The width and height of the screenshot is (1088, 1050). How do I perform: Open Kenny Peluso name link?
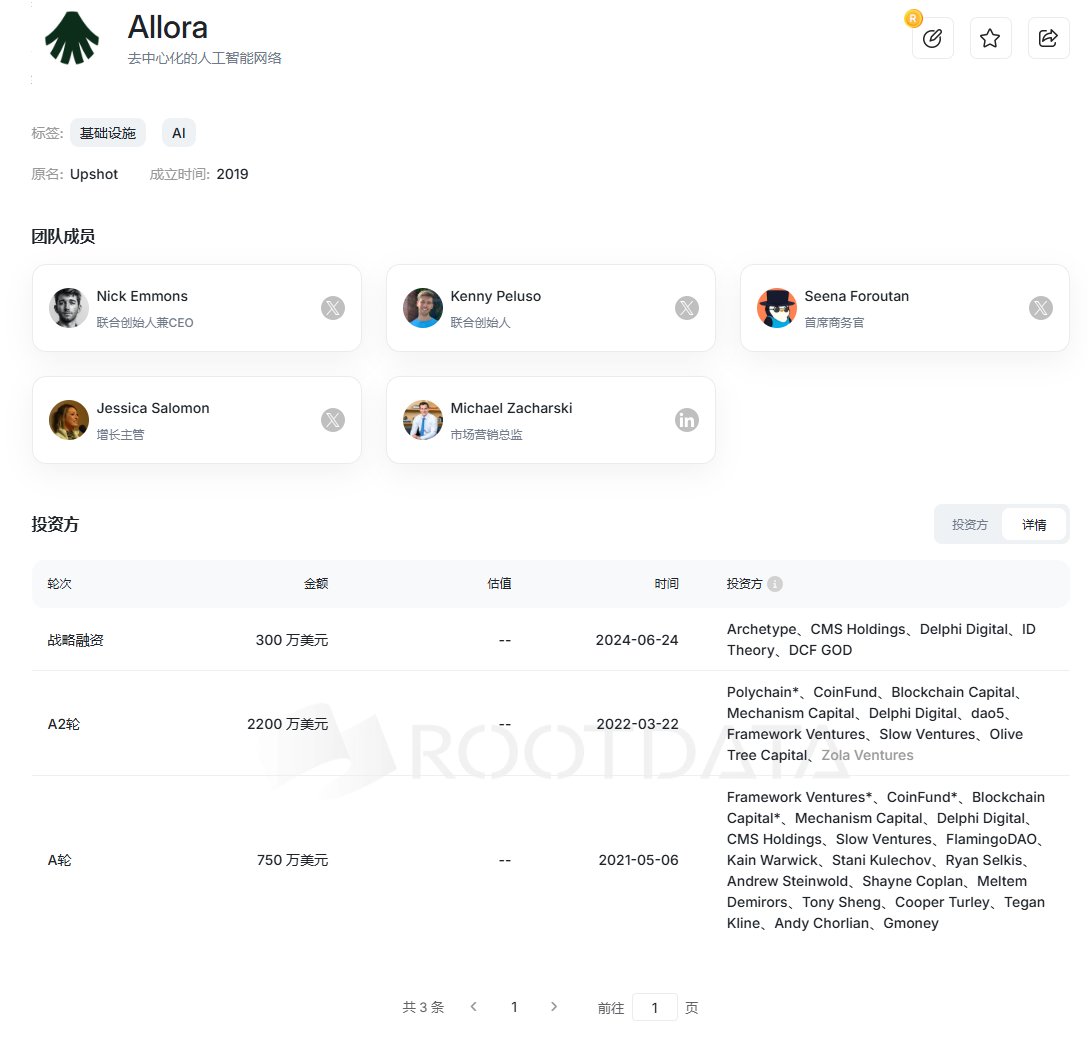pyautogui.click(x=495, y=296)
